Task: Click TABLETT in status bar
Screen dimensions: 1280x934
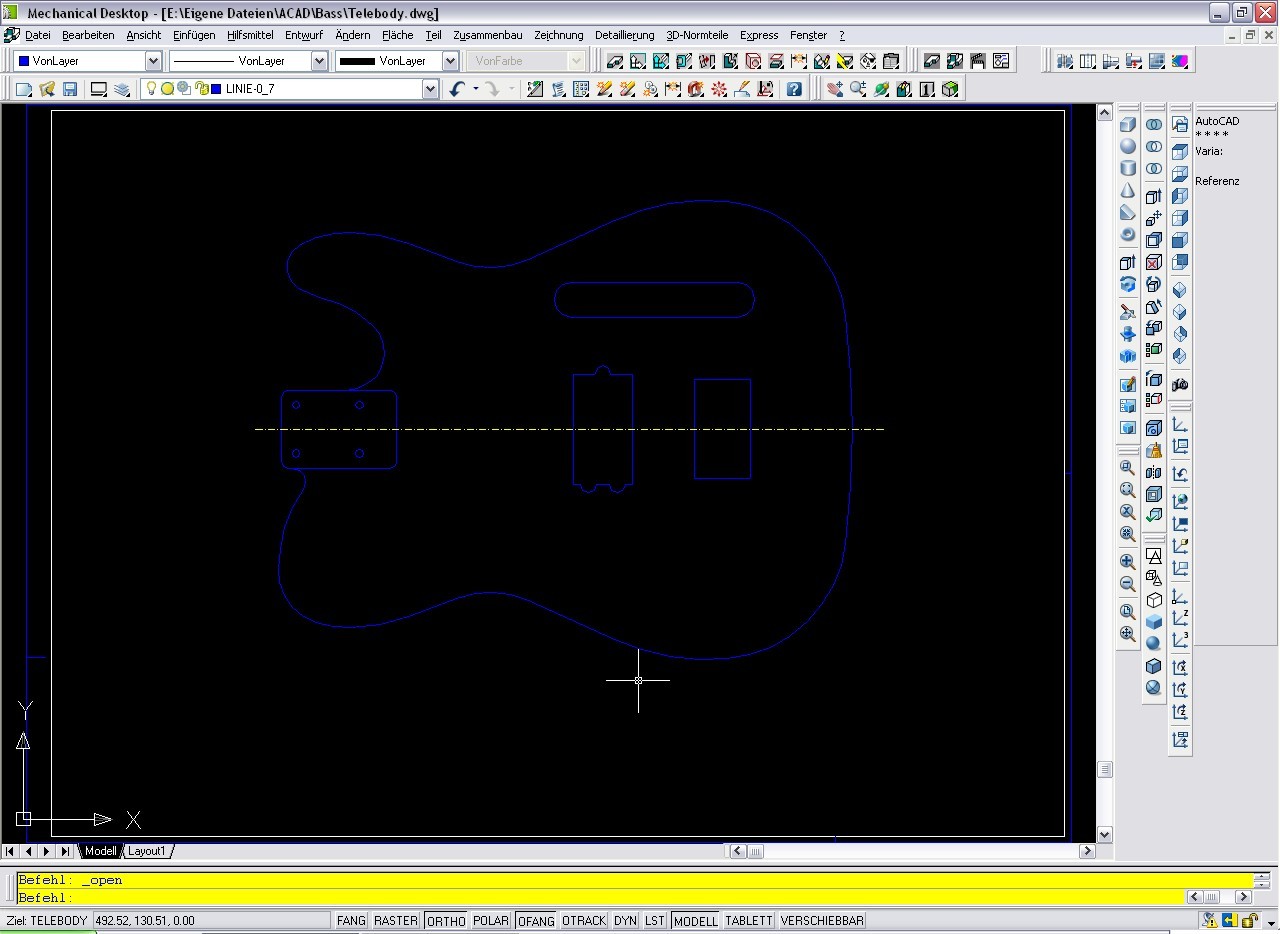Action: (x=748, y=921)
